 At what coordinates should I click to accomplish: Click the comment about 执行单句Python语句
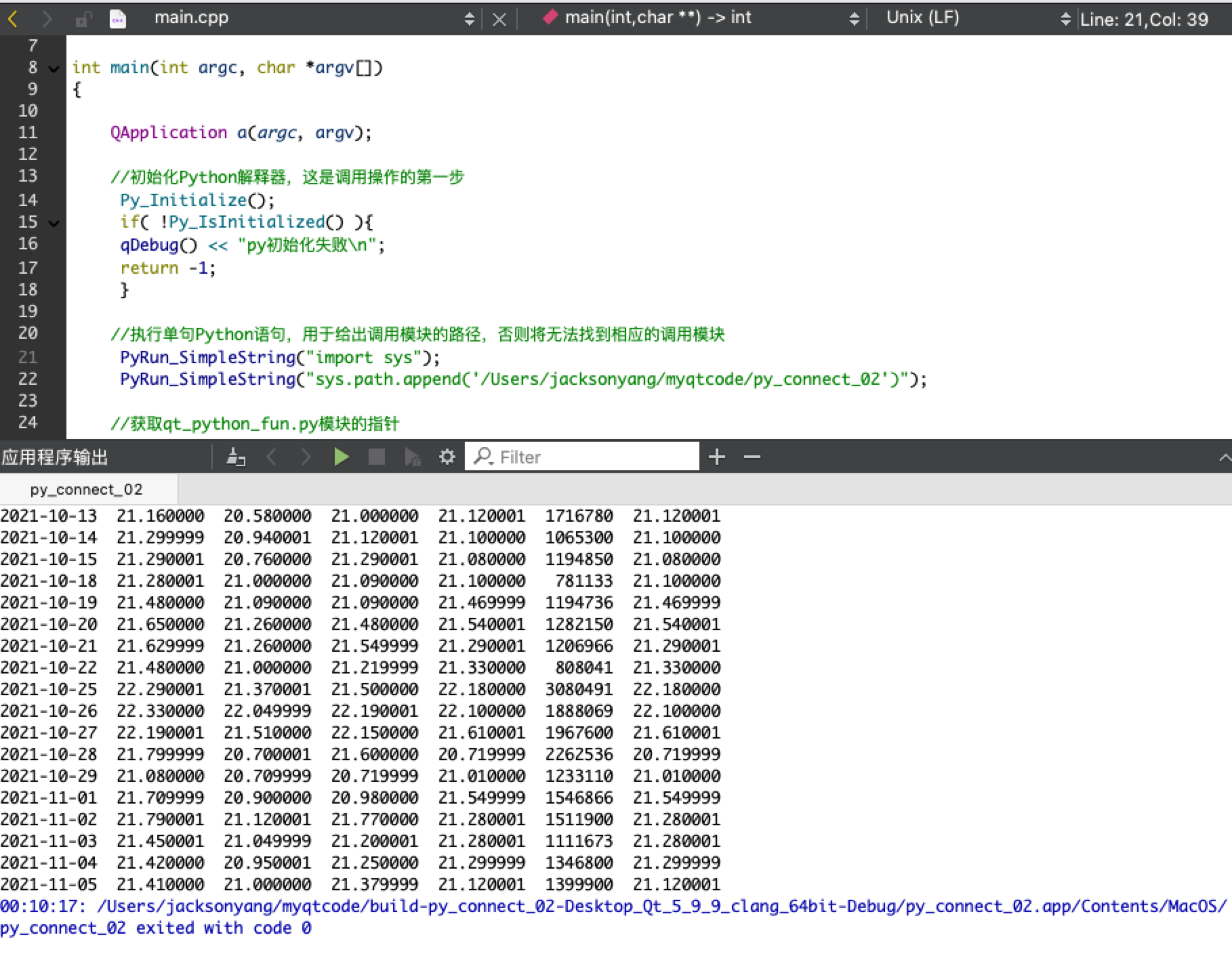pyautogui.click(x=417, y=335)
